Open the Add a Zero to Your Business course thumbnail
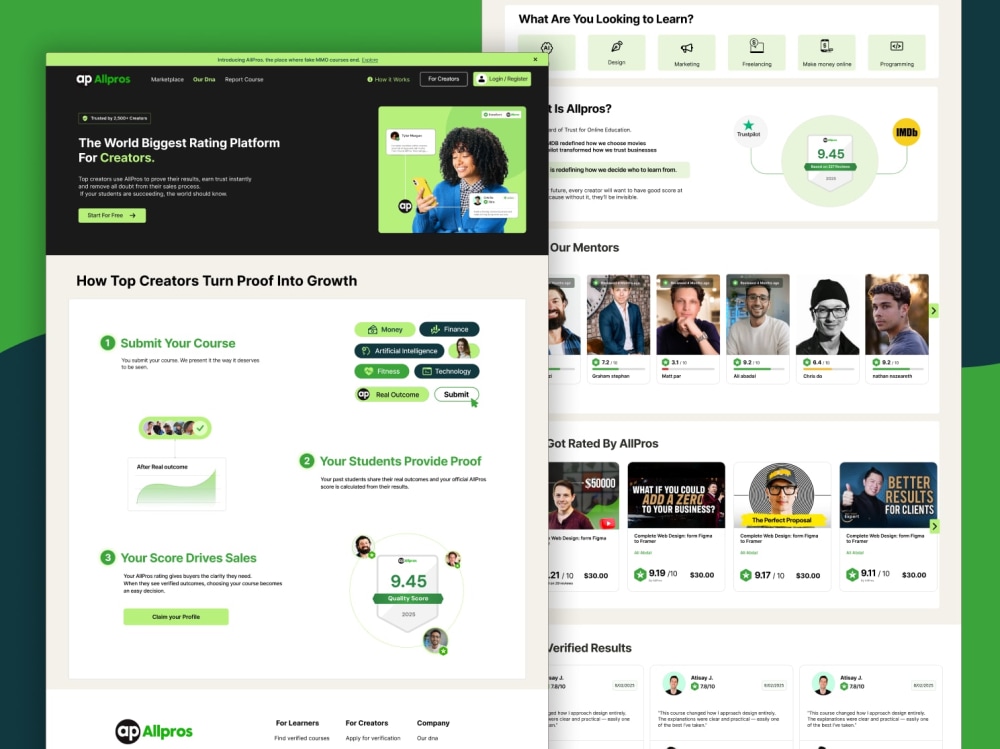1000x749 pixels. pos(676,495)
